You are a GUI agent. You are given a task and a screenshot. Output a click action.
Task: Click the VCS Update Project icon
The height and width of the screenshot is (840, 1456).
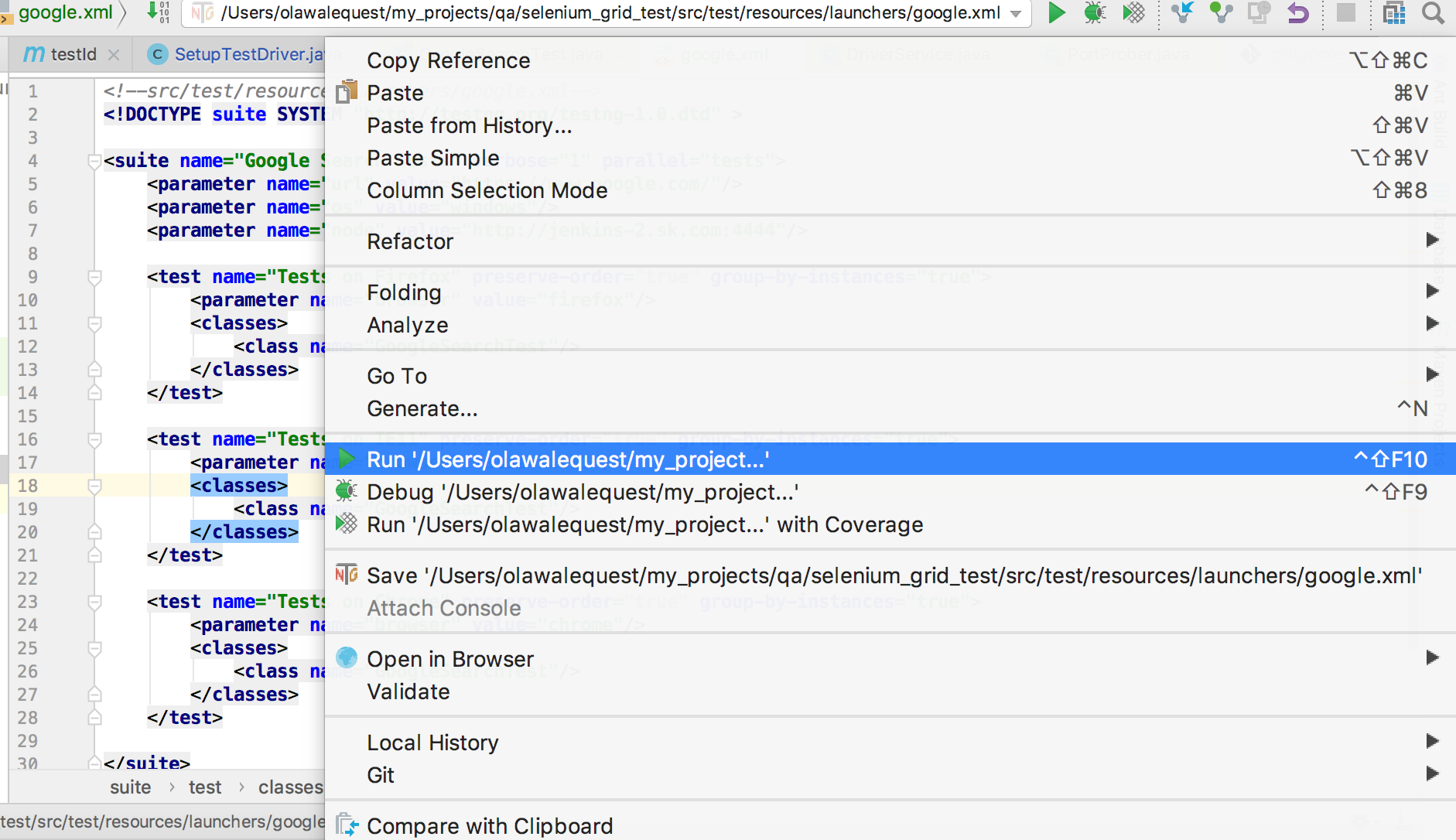[x=1182, y=13]
